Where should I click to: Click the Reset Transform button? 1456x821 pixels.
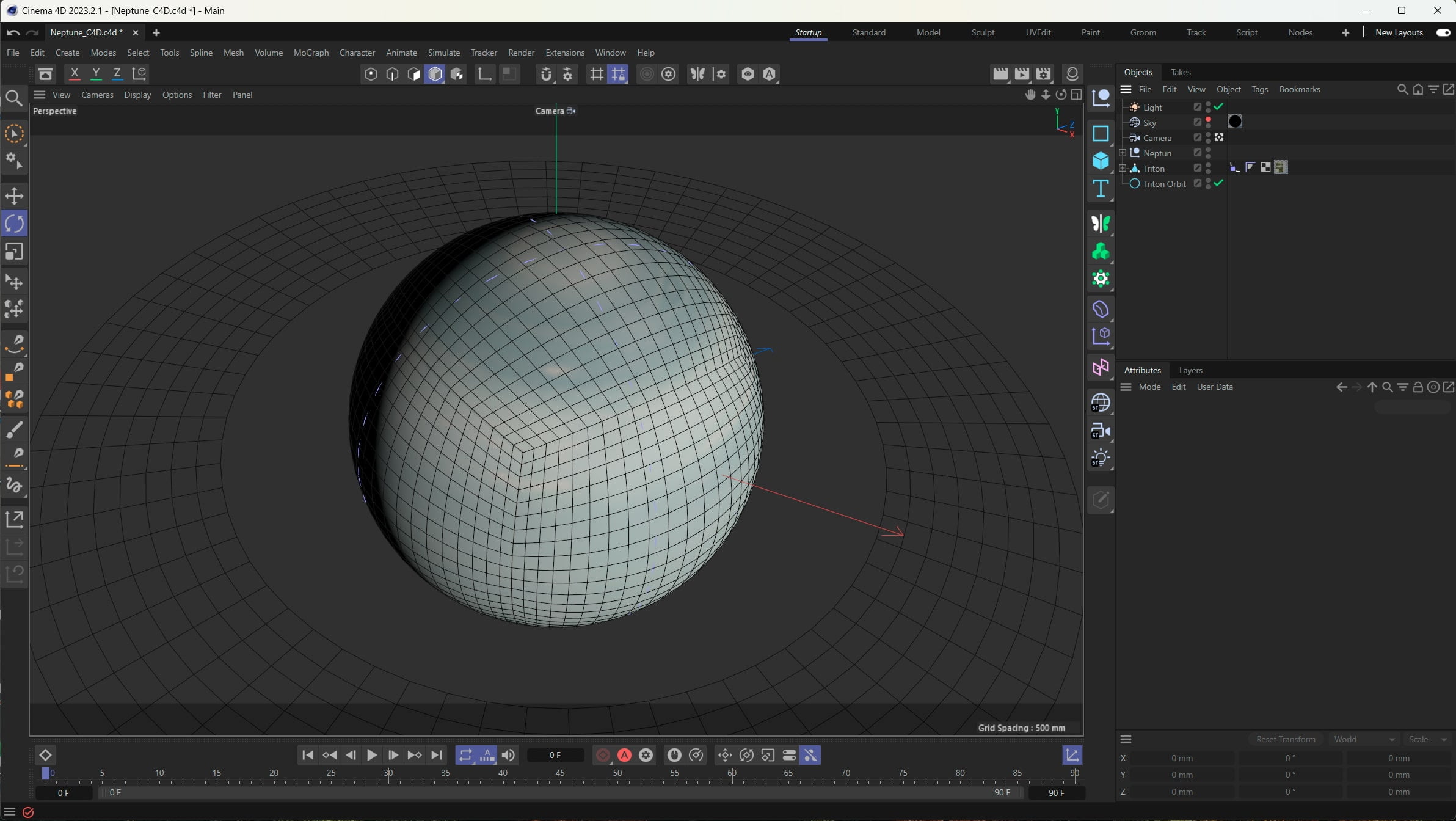click(1286, 739)
